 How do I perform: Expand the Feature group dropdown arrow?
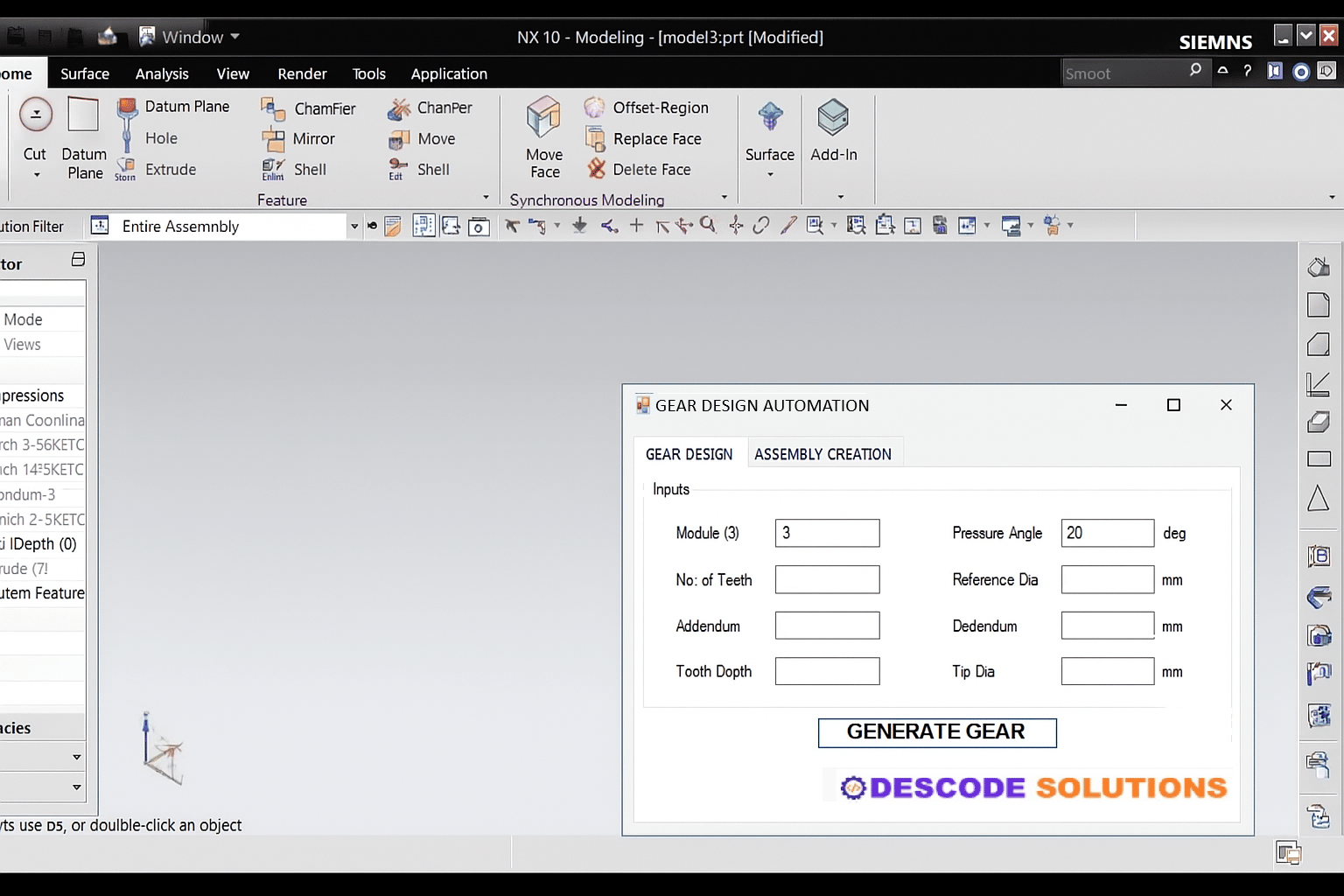(x=485, y=197)
